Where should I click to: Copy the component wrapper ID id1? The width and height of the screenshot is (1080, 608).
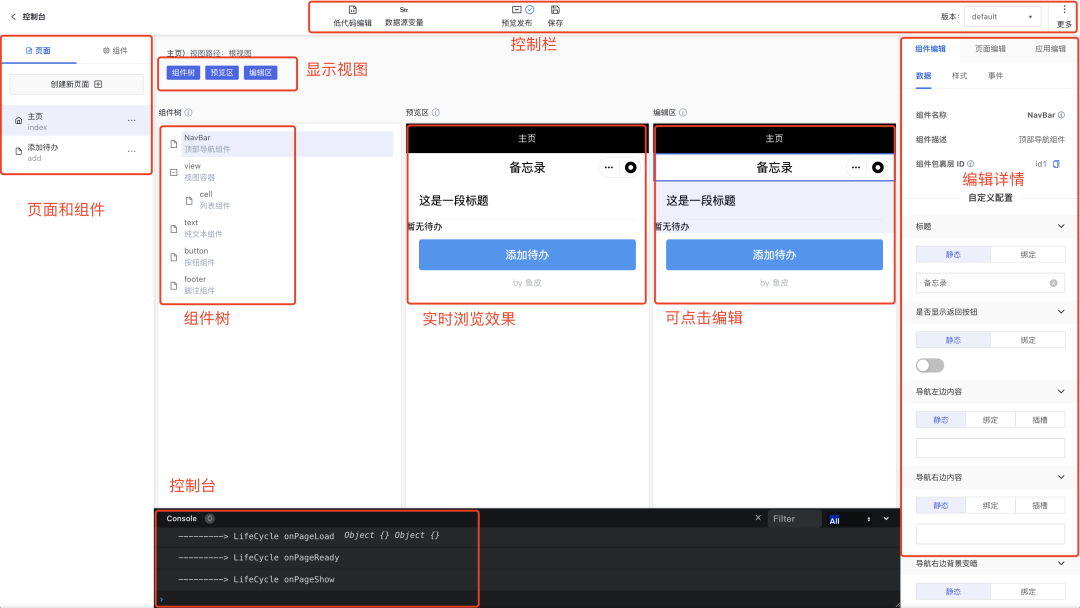[x=1056, y=163]
